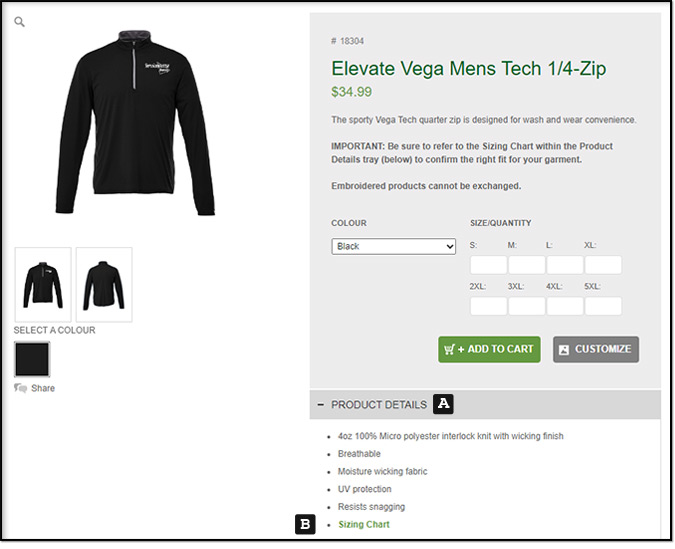Image resolution: width=675 pixels, height=549 pixels.
Task: Click the 2XL size quantity field
Action: 488,306
